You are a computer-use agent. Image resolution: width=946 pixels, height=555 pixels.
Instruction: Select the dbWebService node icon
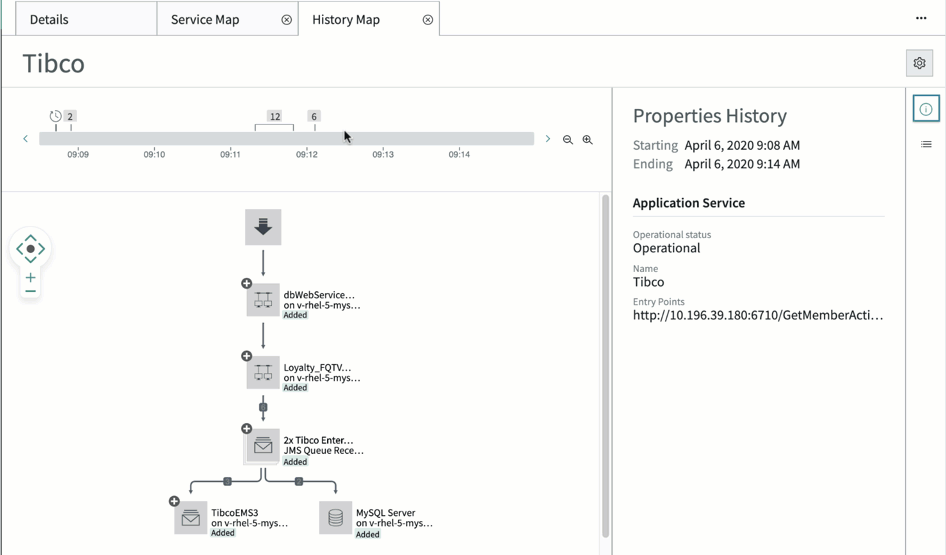pyautogui.click(x=263, y=299)
